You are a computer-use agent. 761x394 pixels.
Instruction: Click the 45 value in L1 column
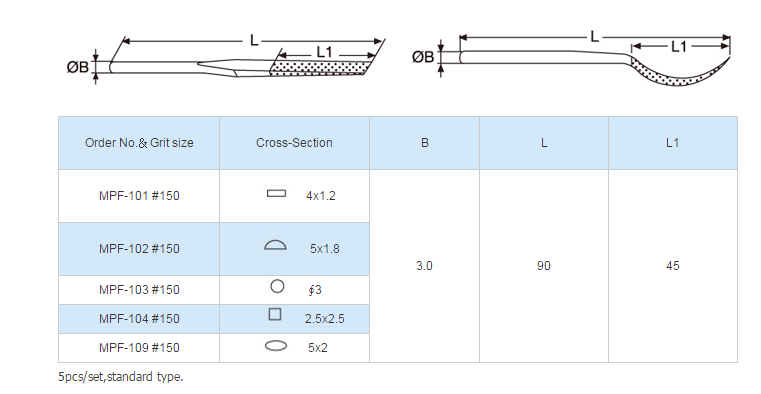673,266
